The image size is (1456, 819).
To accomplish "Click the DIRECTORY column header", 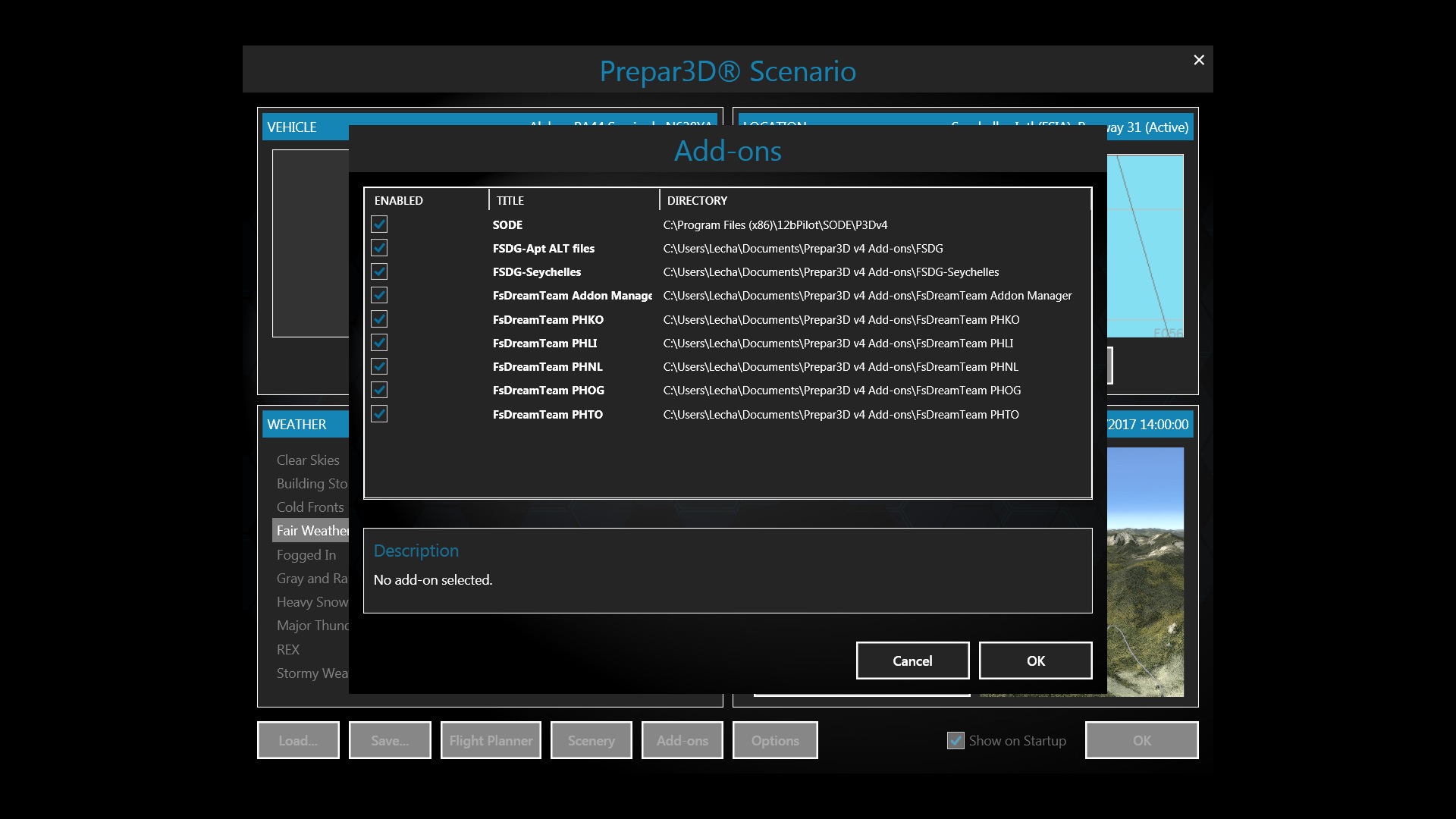I will coord(697,201).
